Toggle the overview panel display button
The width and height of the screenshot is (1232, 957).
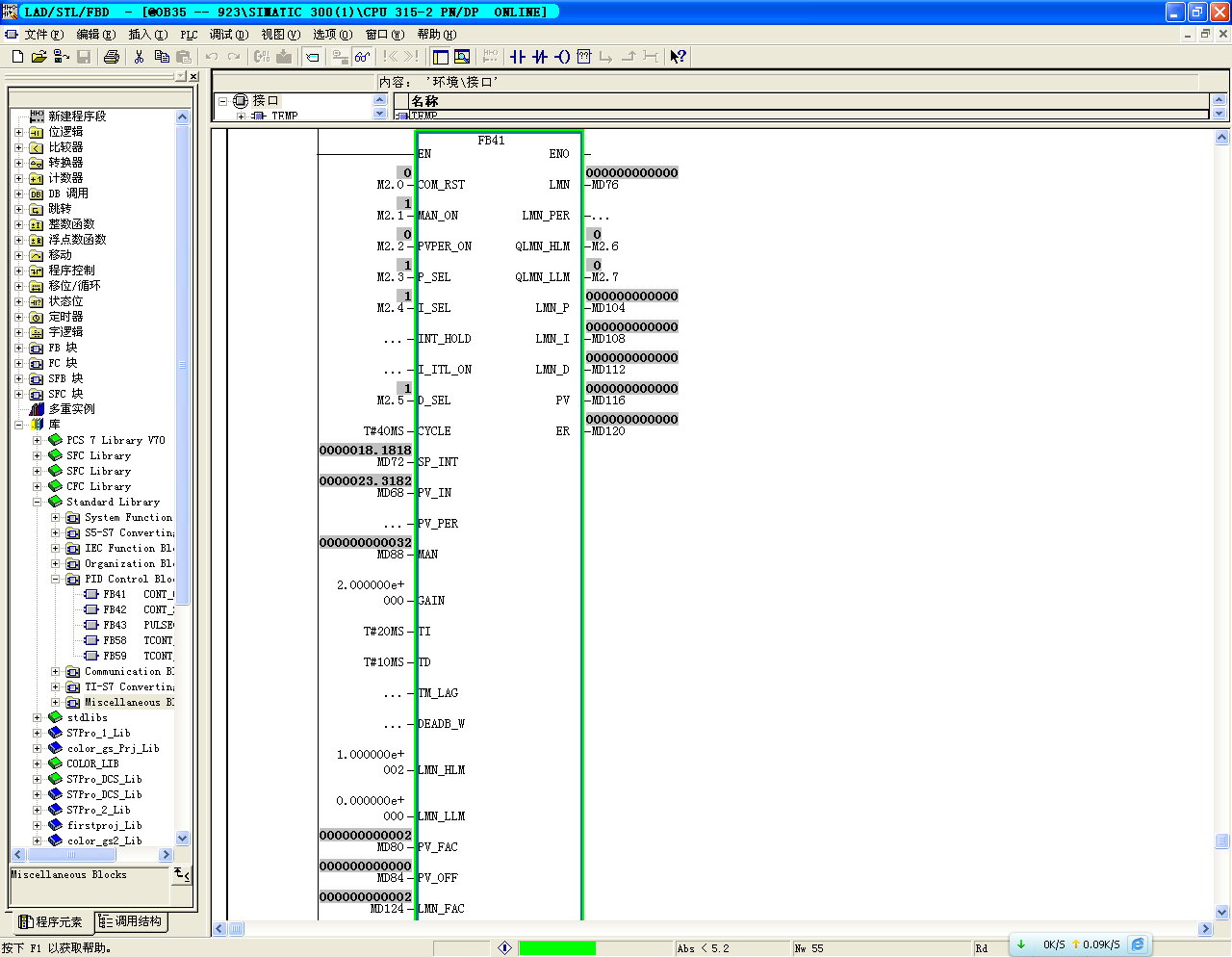point(441,57)
